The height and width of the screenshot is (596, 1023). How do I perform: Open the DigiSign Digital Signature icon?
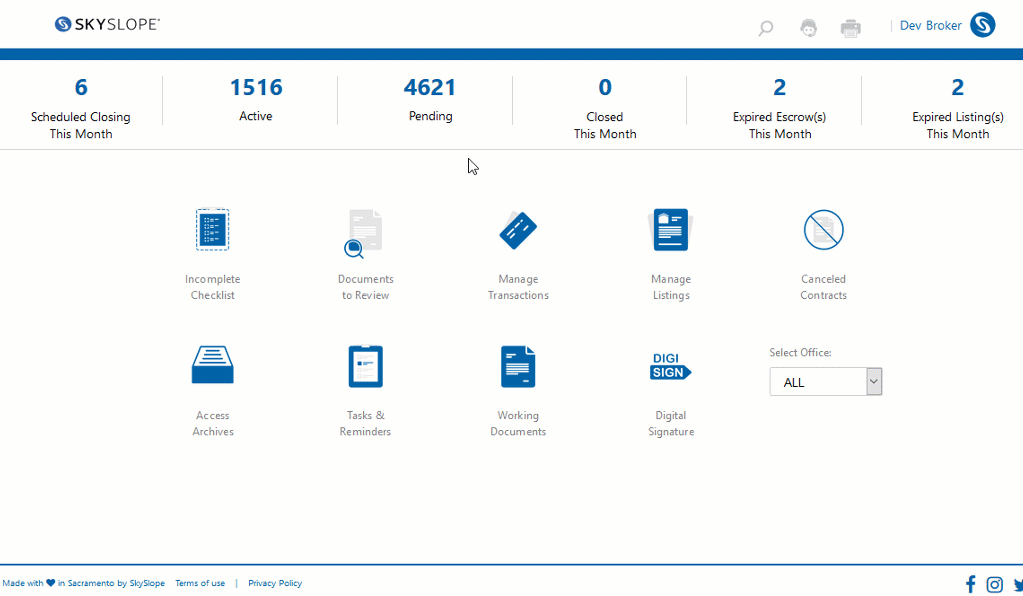click(671, 366)
